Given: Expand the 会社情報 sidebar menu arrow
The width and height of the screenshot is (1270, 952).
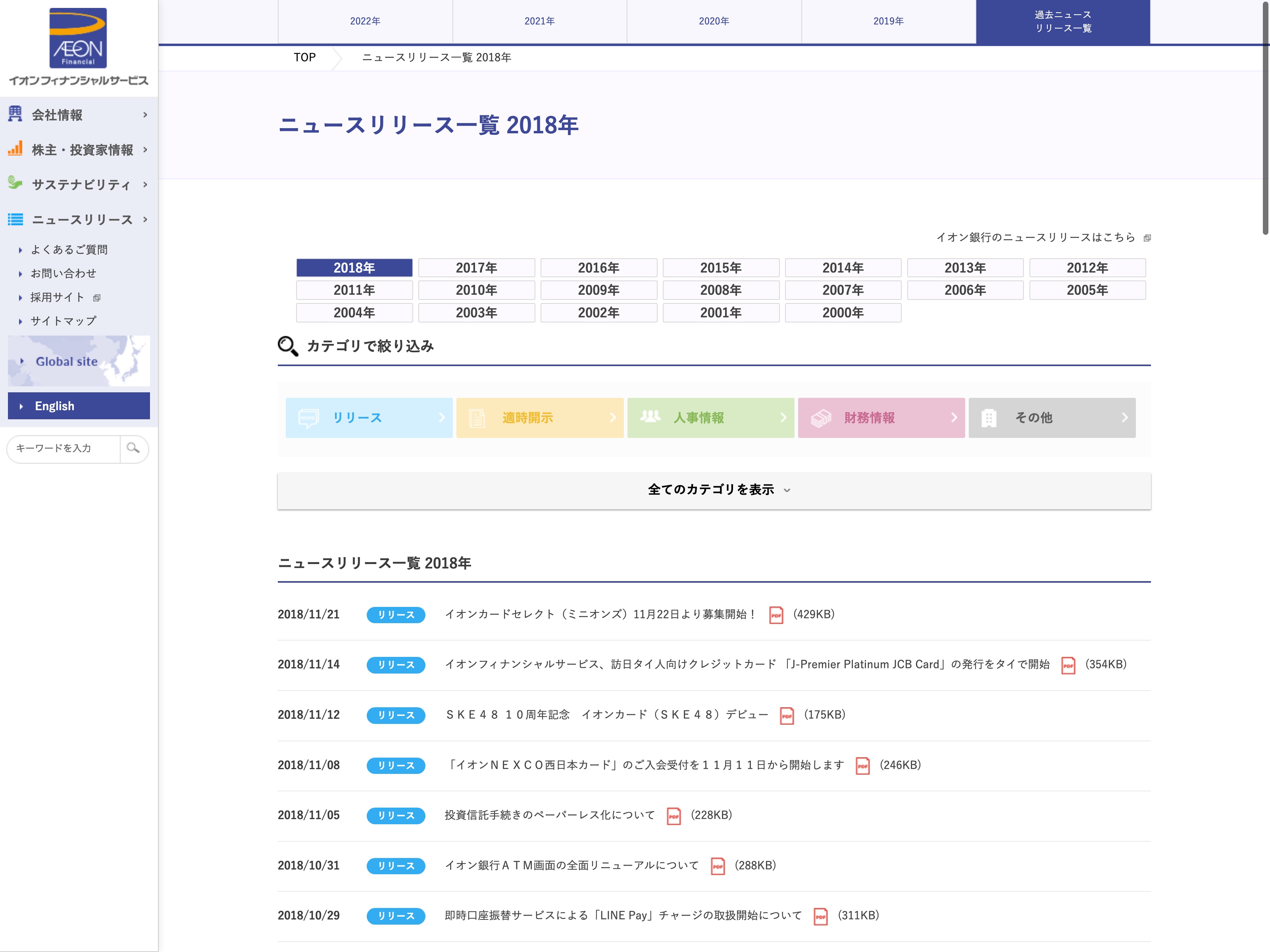Looking at the screenshot, I should 145,115.
